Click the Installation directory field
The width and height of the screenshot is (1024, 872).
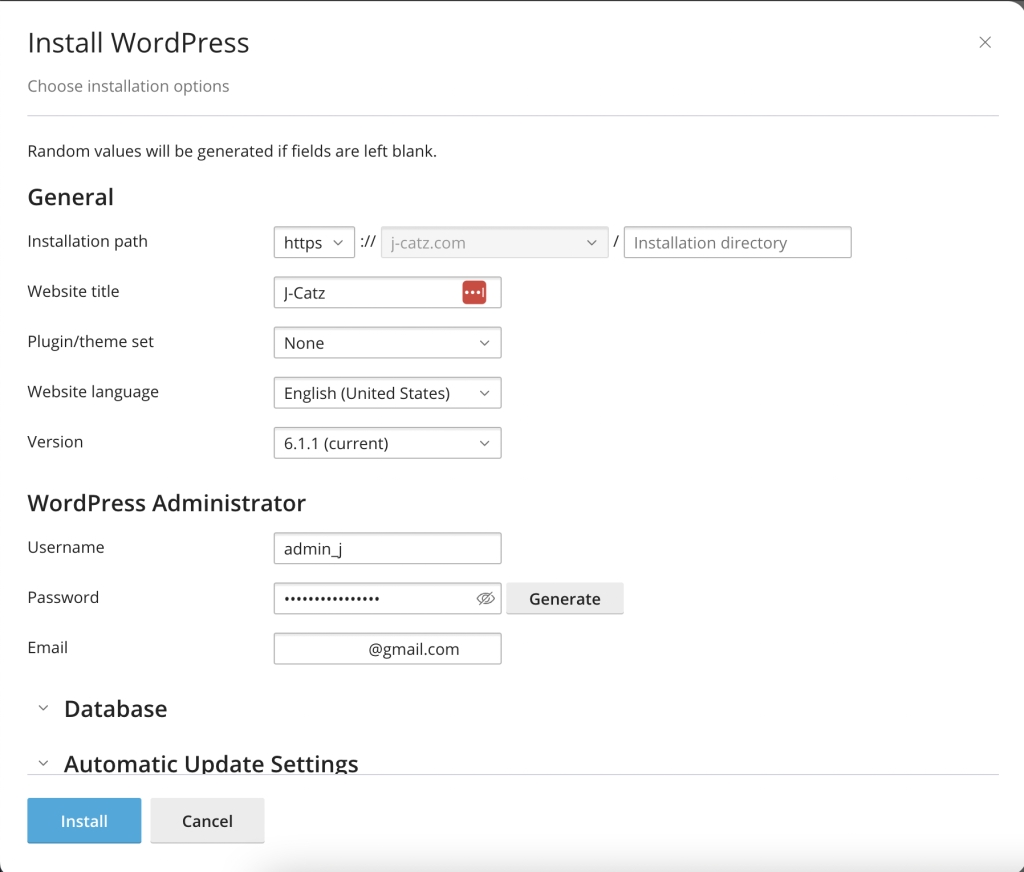tap(737, 242)
